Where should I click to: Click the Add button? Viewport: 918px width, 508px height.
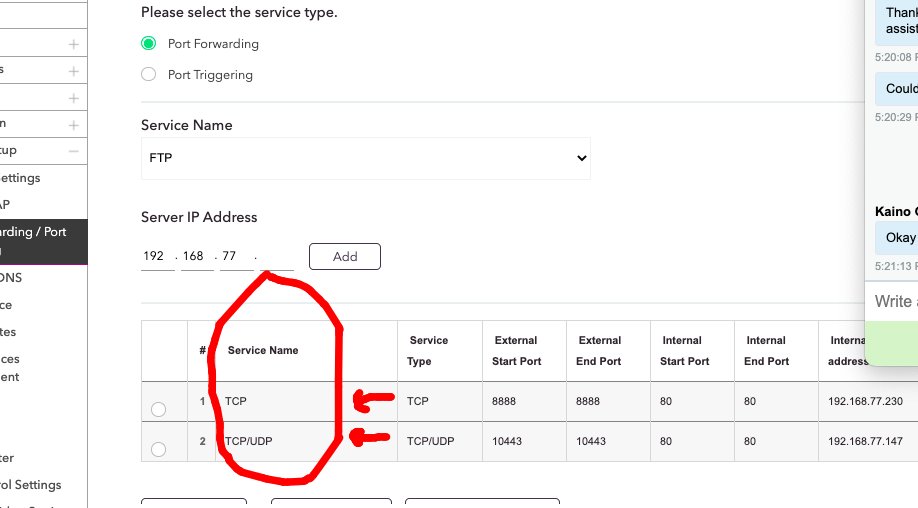point(345,256)
